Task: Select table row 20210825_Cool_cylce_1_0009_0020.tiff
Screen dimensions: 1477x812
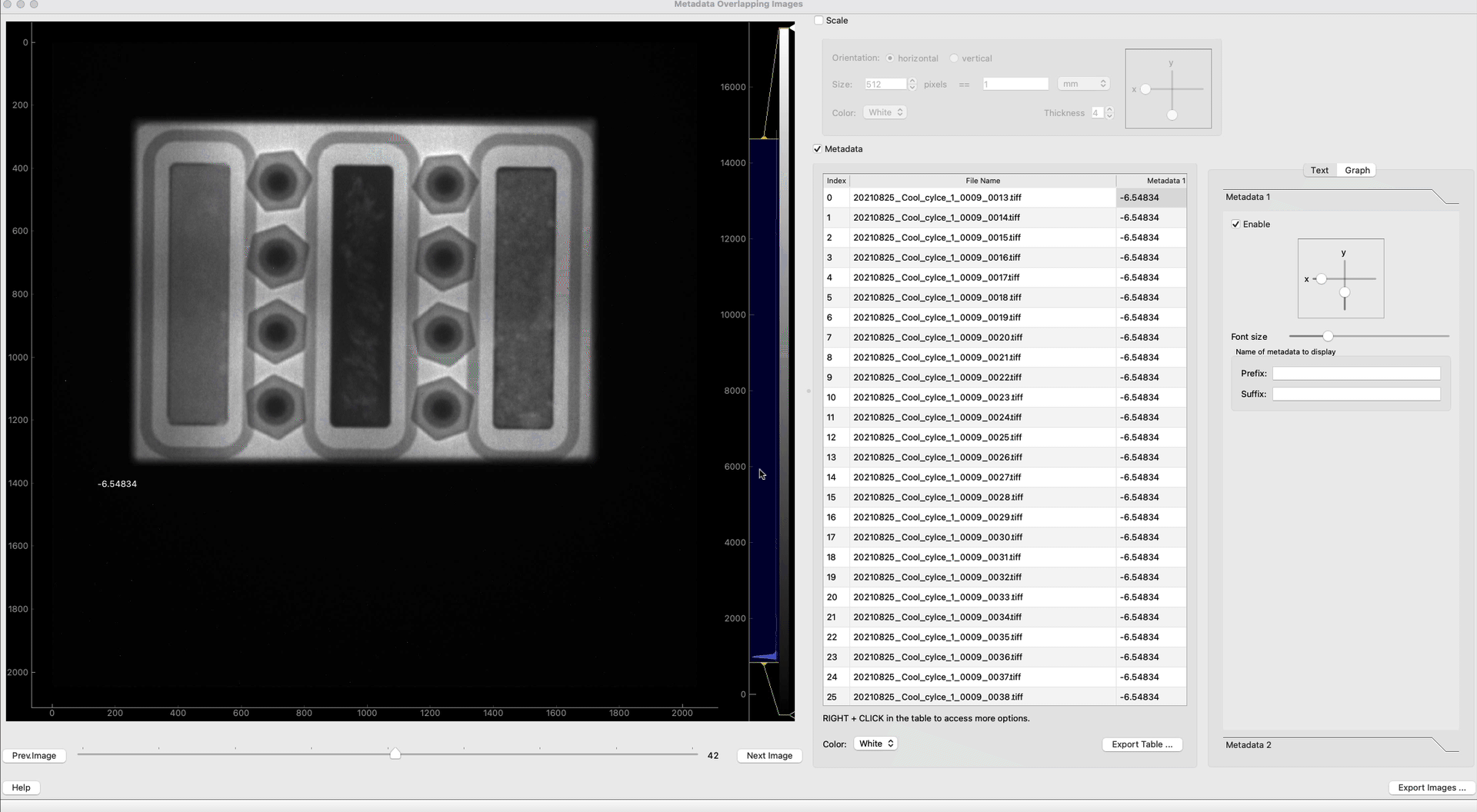Action: point(937,338)
